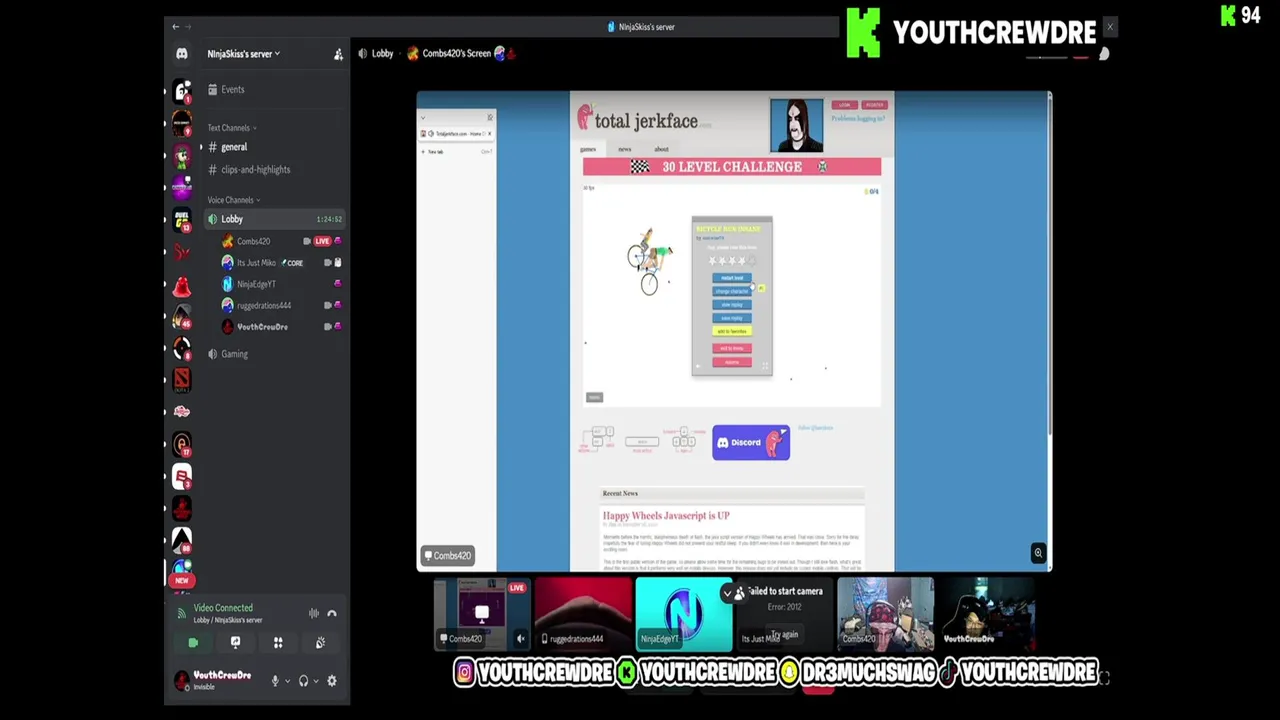The height and width of the screenshot is (720, 1280).
Task: Select the red blob server icon in sidebar
Action: pyautogui.click(x=181, y=287)
